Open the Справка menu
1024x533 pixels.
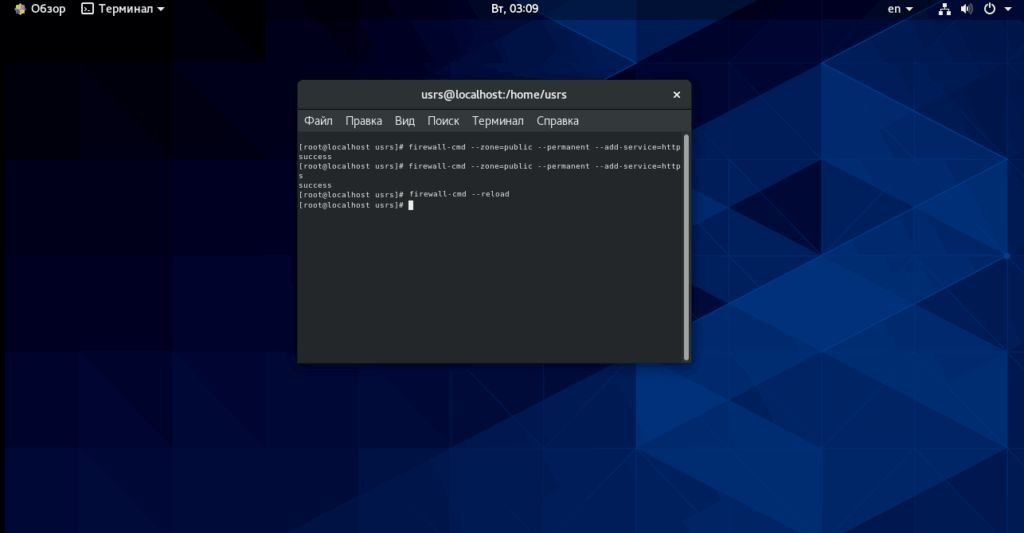coord(558,121)
